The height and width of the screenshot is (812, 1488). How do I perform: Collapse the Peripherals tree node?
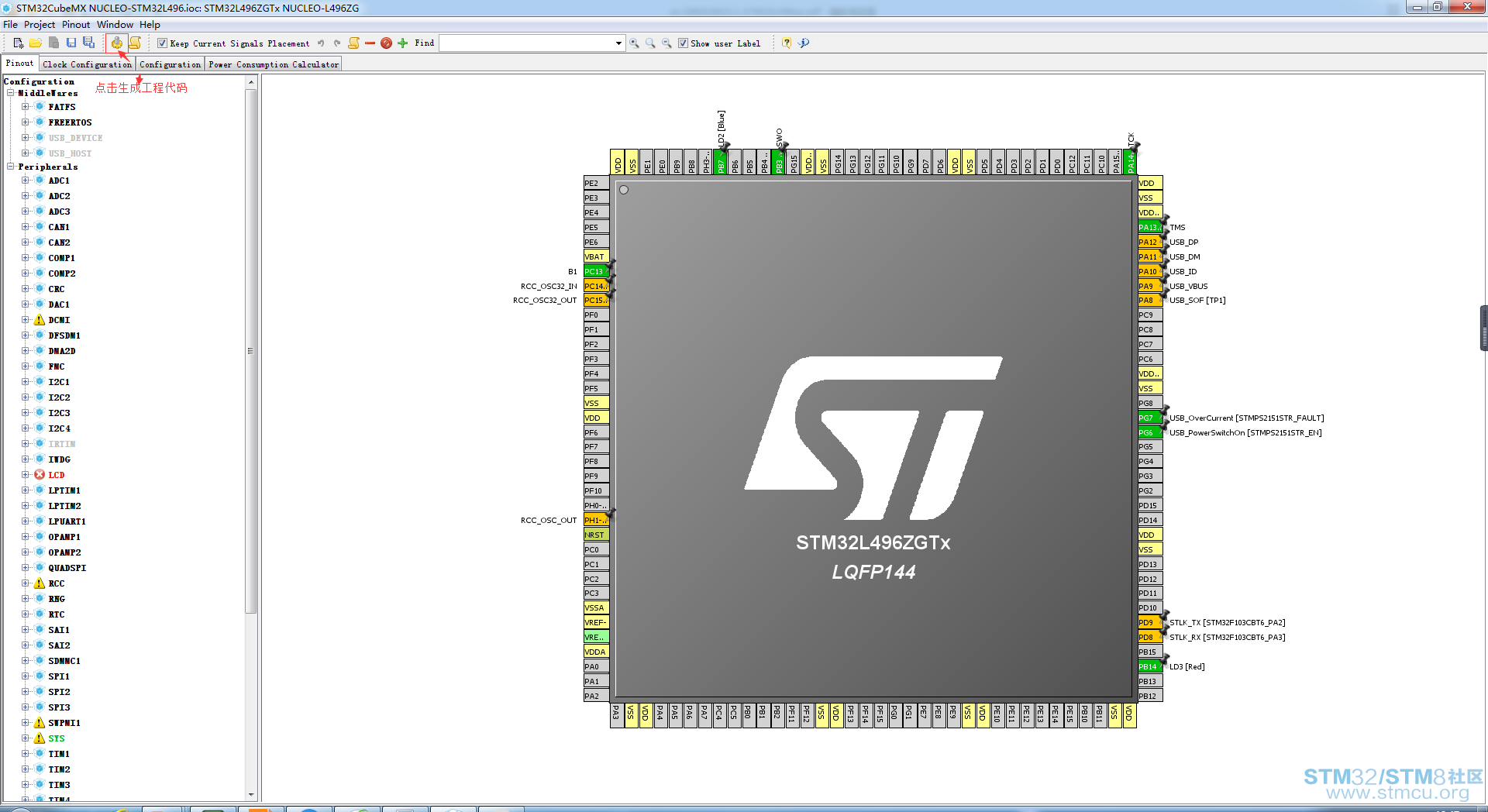pos(11,167)
